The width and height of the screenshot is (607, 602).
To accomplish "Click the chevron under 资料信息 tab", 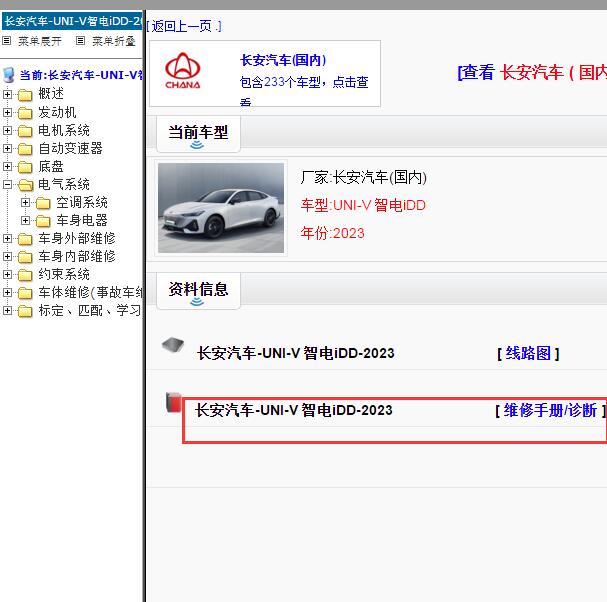I will click(x=197, y=301).
